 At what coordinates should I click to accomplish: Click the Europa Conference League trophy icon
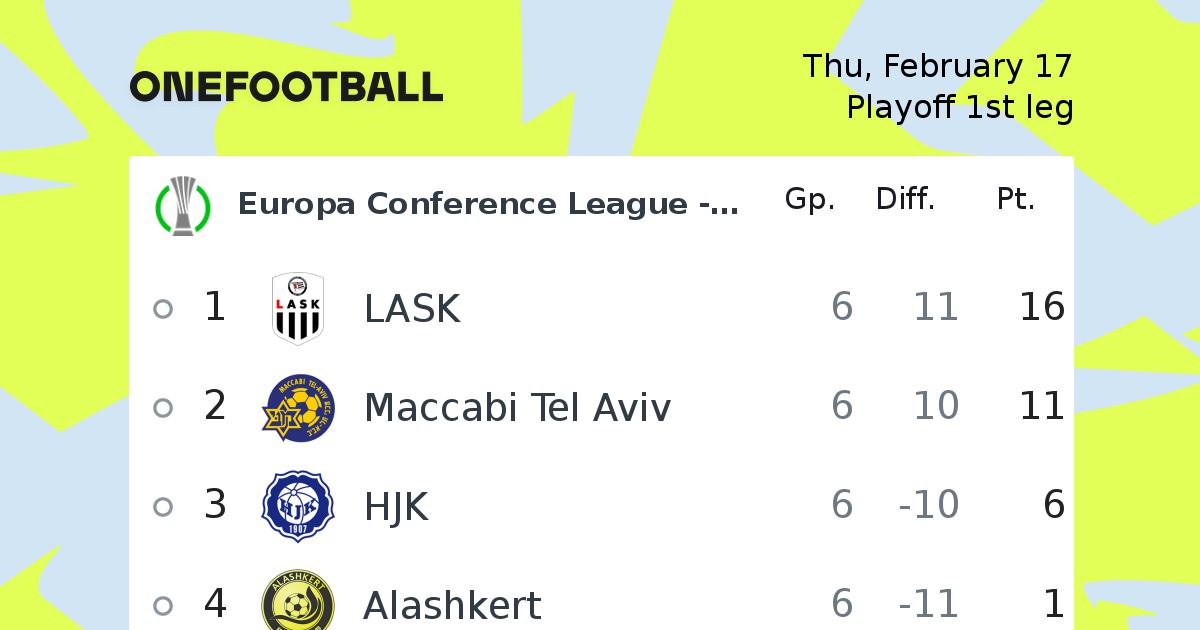[183, 205]
